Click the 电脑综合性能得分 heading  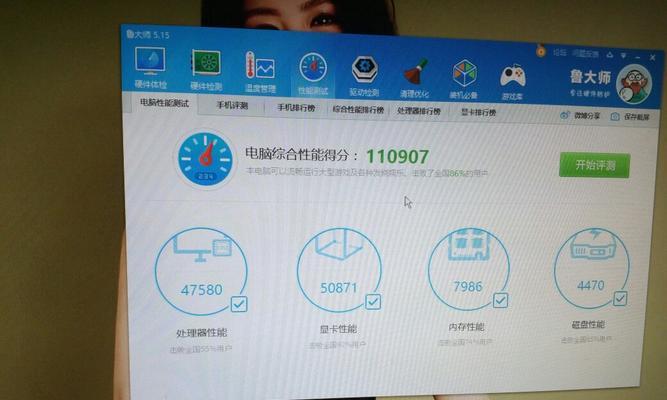click(302, 154)
